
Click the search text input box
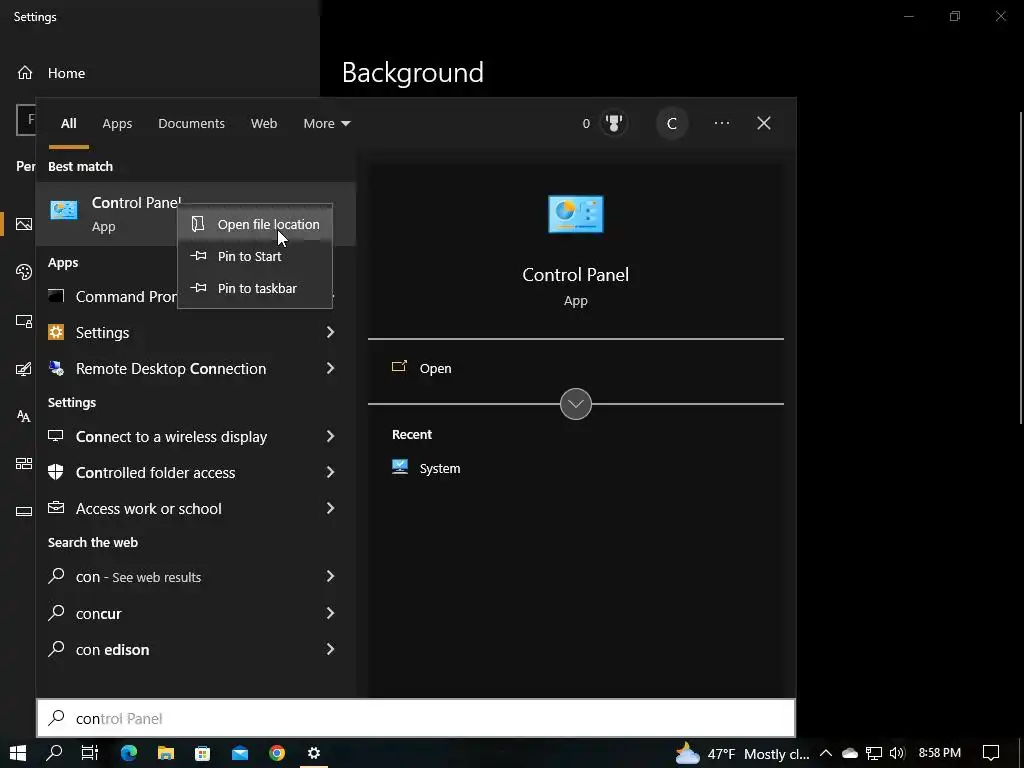pos(416,718)
